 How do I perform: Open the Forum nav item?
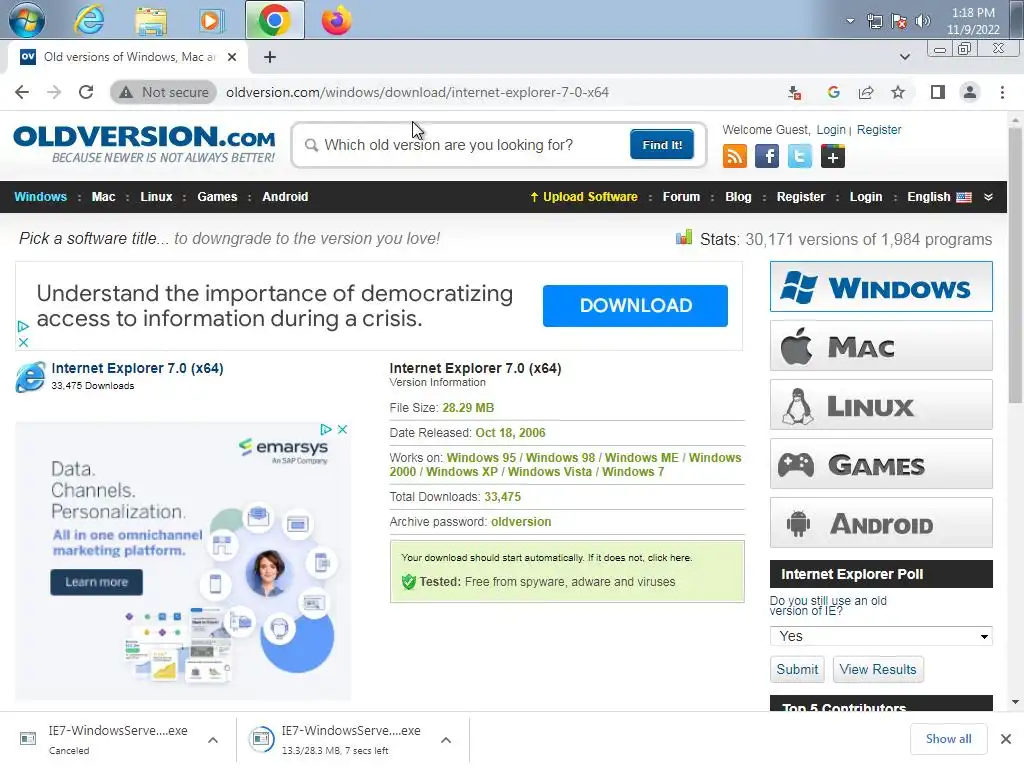click(681, 197)
